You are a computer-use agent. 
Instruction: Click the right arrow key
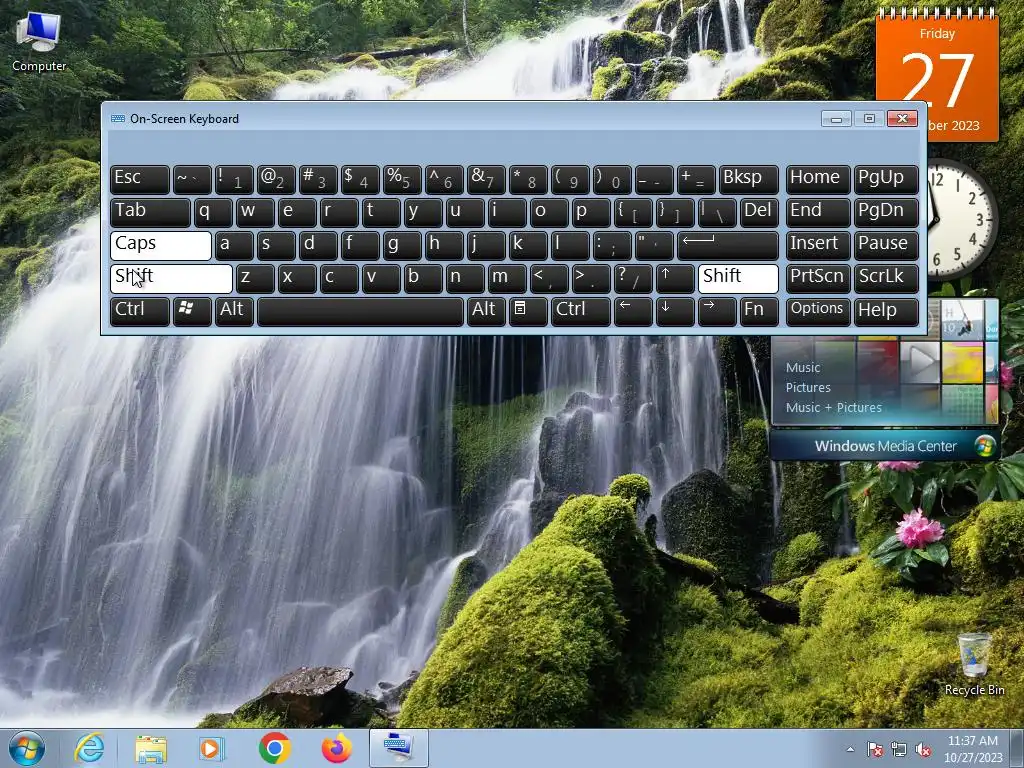click(x=716, y=311)
